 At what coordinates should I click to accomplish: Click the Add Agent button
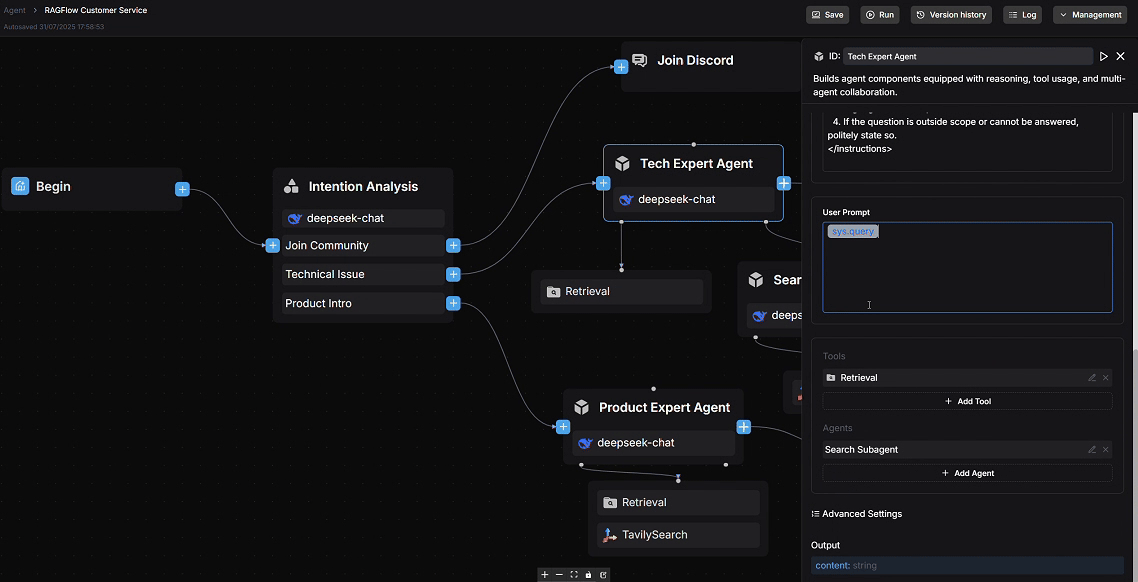pyautogui.click(x=967, y=473)
